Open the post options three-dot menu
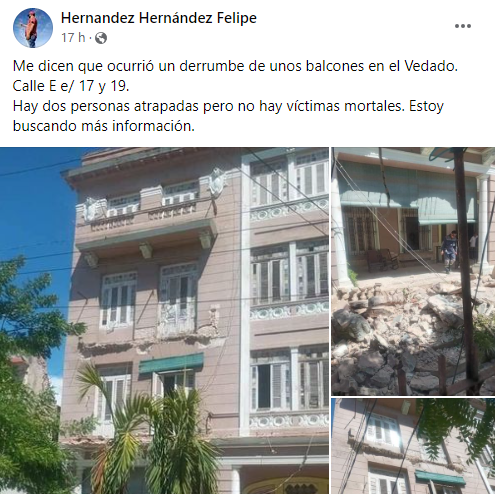Viewport: 495px width, 494px height. [463, 26]
